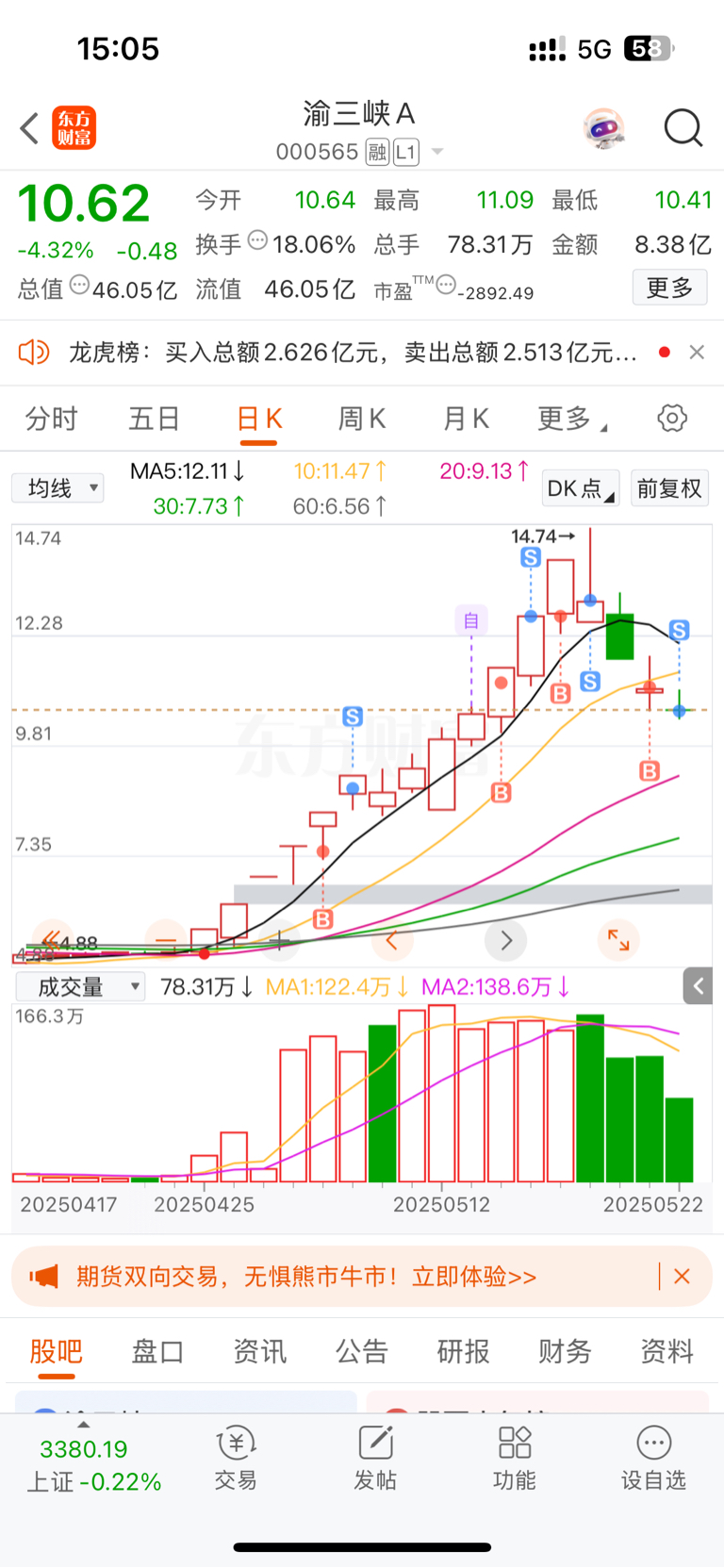Image resolution: width=724 pixels, height=1568 pixels.
Task: Open 发帖 post composer icon
Action: (x=375, y=1458)
